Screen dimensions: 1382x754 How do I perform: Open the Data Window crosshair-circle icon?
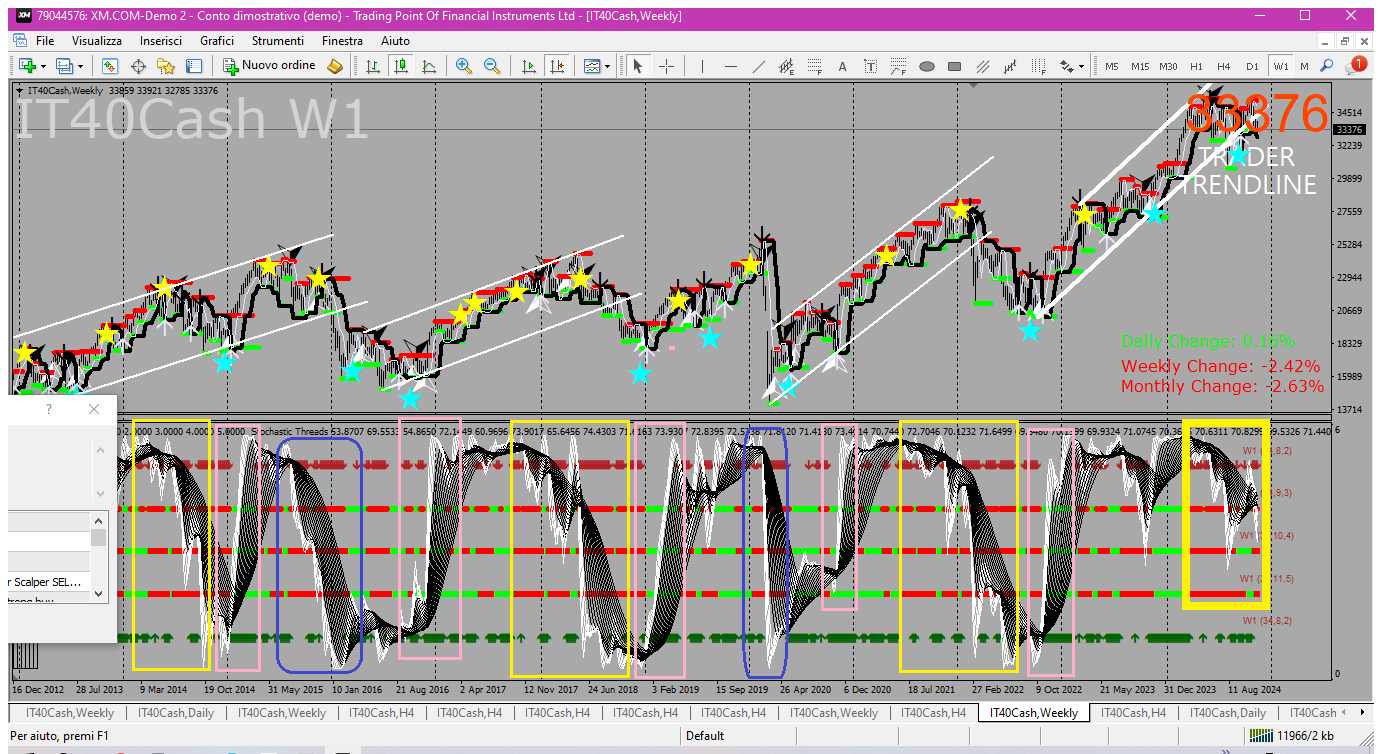[x=138, y=66]
